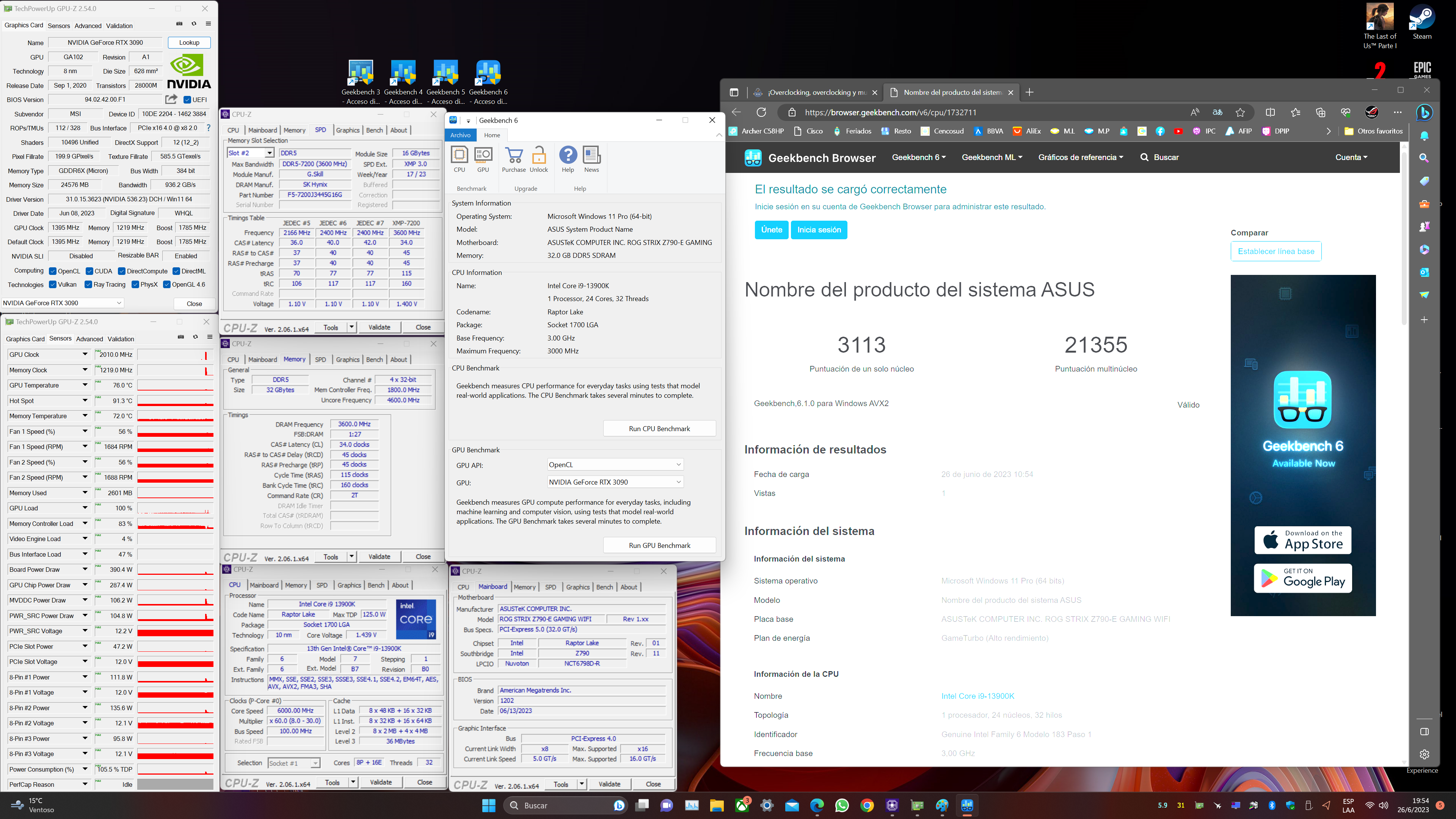Click the browser reload icon

tap(761, 113)
